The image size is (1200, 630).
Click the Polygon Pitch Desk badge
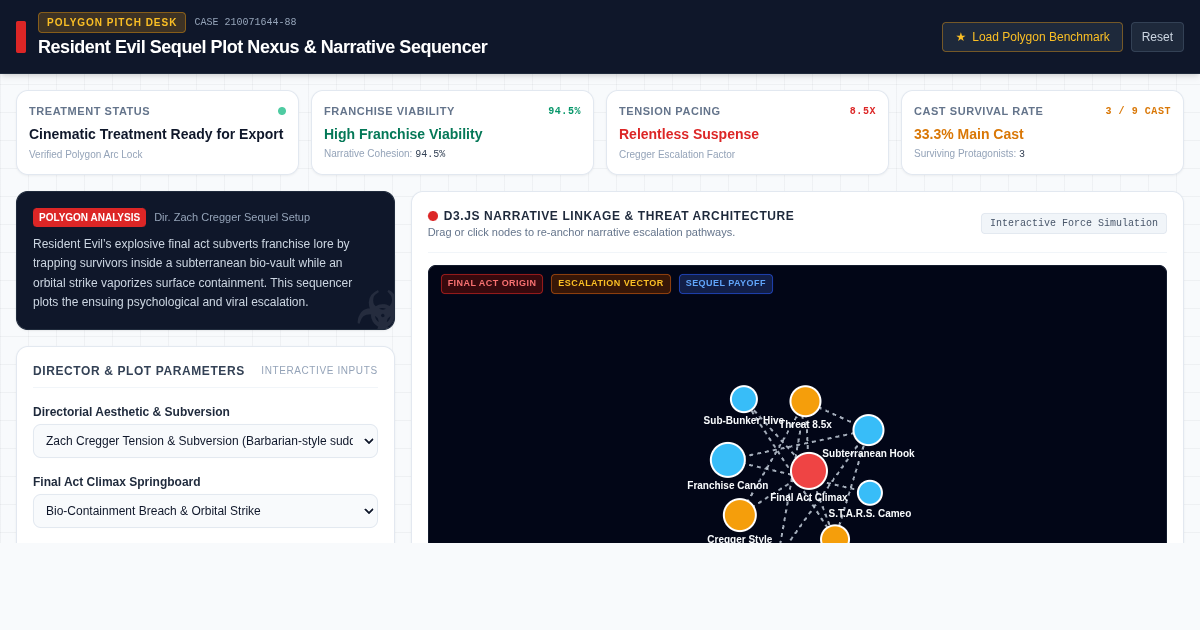coord(112,22)
